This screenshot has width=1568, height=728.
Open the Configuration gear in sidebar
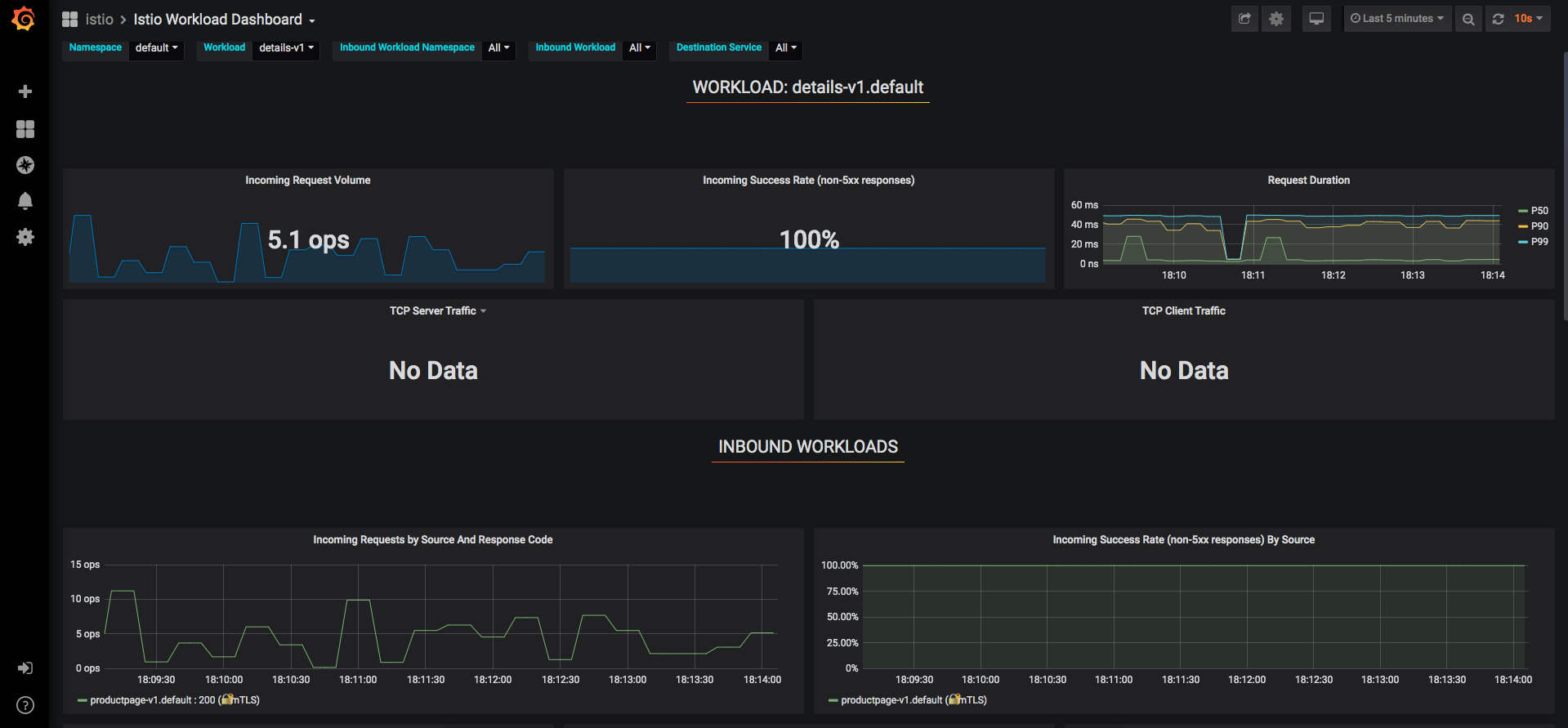point(25,237)
